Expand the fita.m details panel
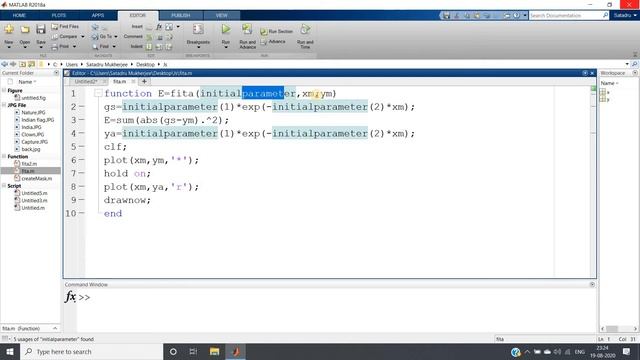 pos(55,329)
